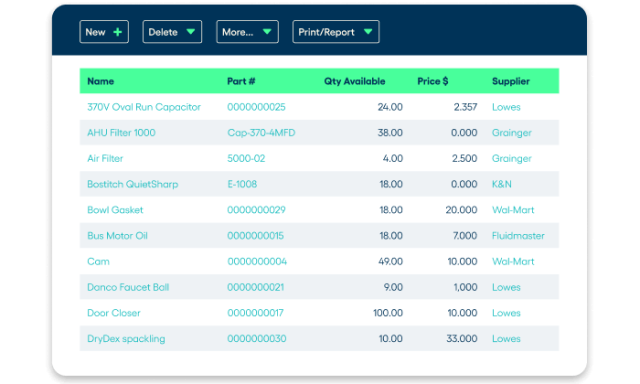Open Cap-370-4MFD part number link
The height and width of the screenshot is (384, 640).
pyautogui.click(x=261, y=133)
